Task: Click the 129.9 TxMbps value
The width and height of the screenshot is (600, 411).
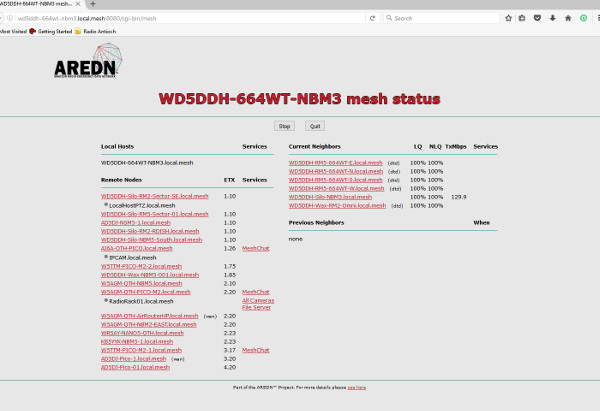Action: point(458,197)
